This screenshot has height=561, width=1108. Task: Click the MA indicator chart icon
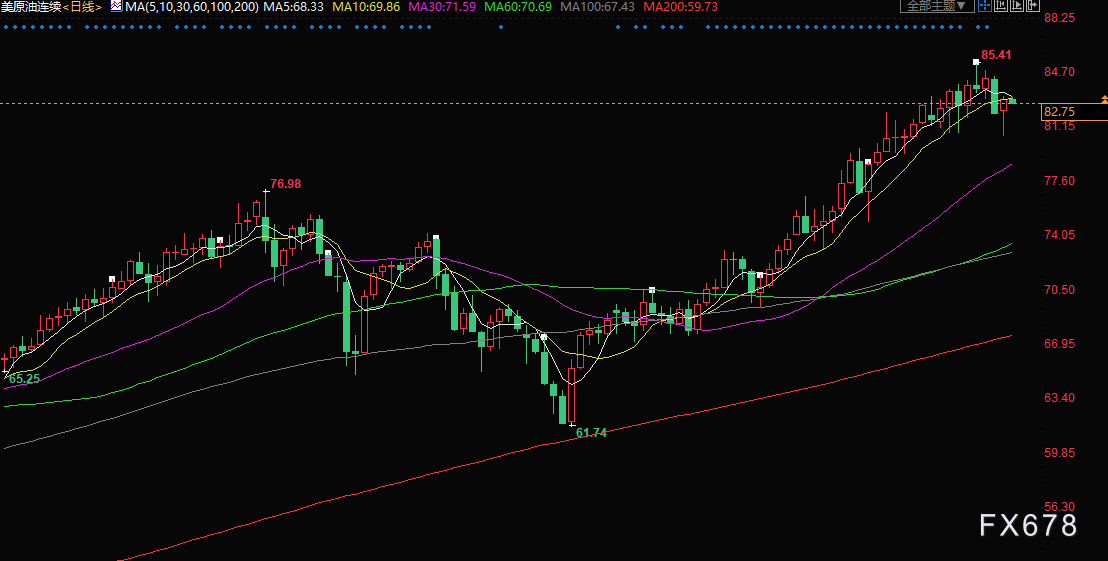pyautogui.click(x=117, y=6)
